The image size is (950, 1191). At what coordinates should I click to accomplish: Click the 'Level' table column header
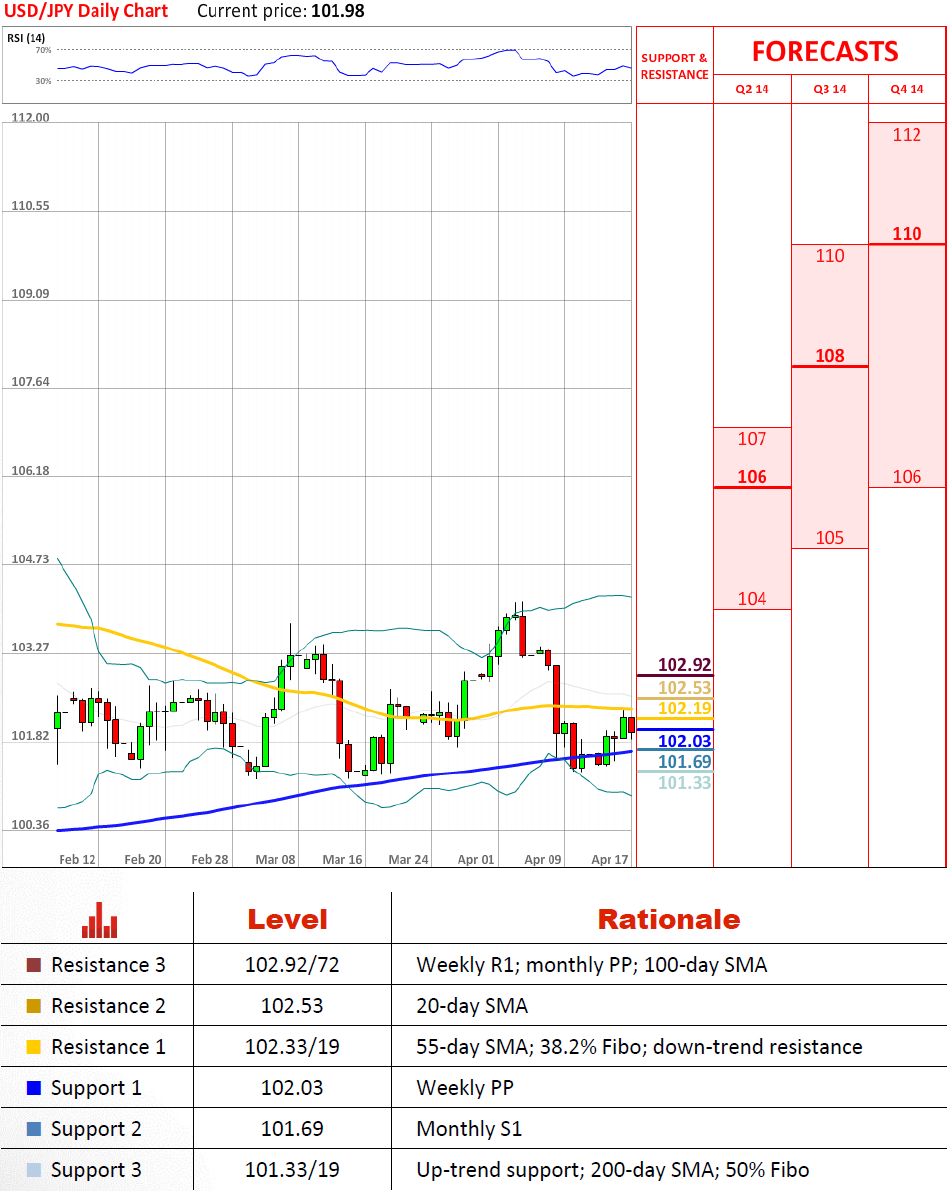point(287,920)
